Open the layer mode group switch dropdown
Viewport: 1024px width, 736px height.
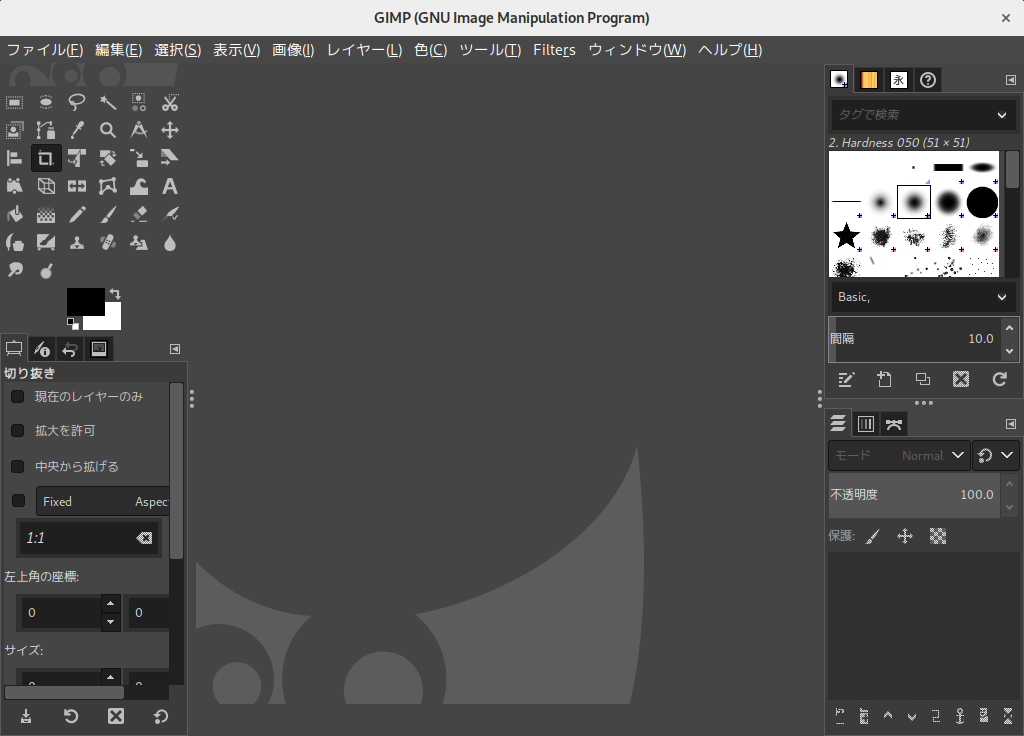pos(995,455)
